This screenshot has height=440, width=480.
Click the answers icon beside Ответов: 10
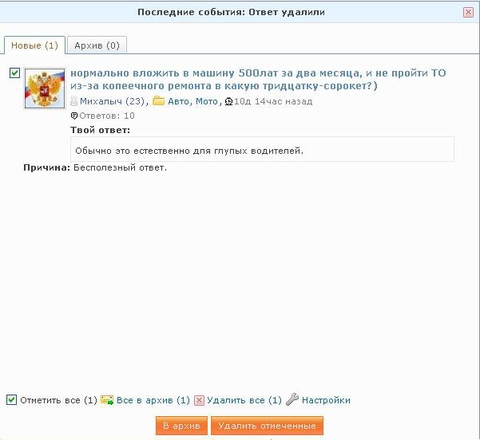coord(74,116)
